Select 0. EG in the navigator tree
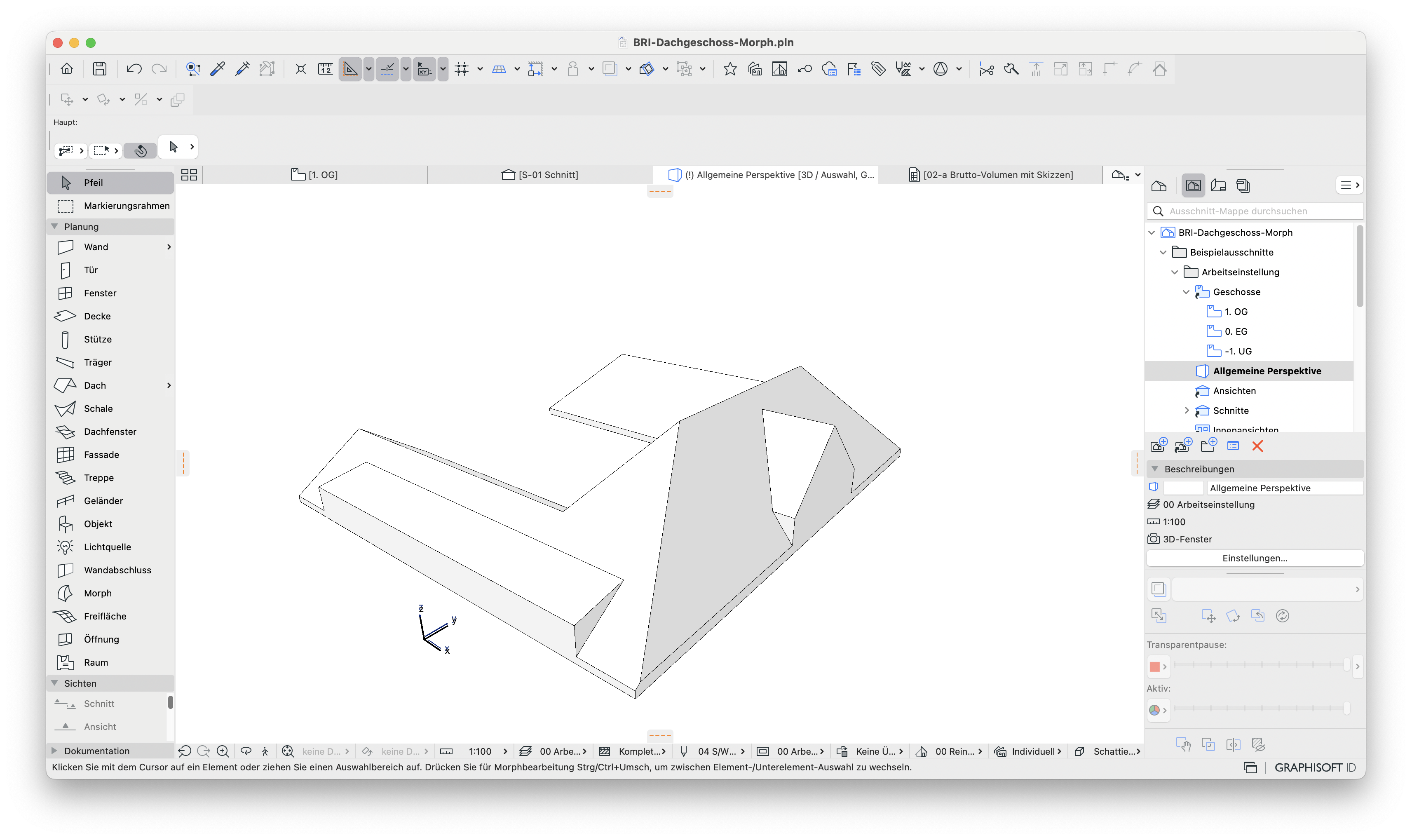Image resolution: width=1412 pixels, height=840 pixels. 1236,331
